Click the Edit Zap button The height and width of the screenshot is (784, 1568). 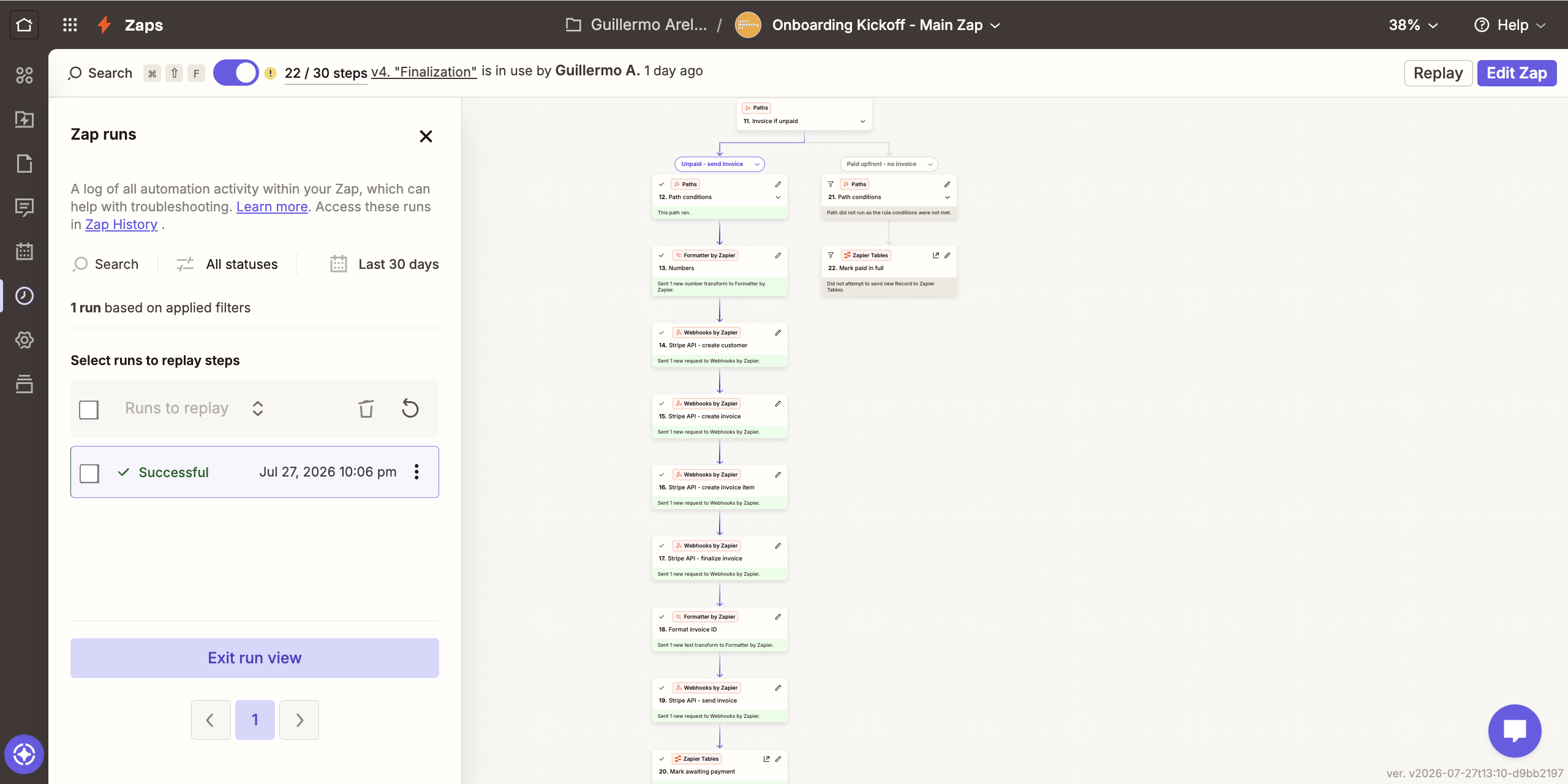tap(1517, 73)
